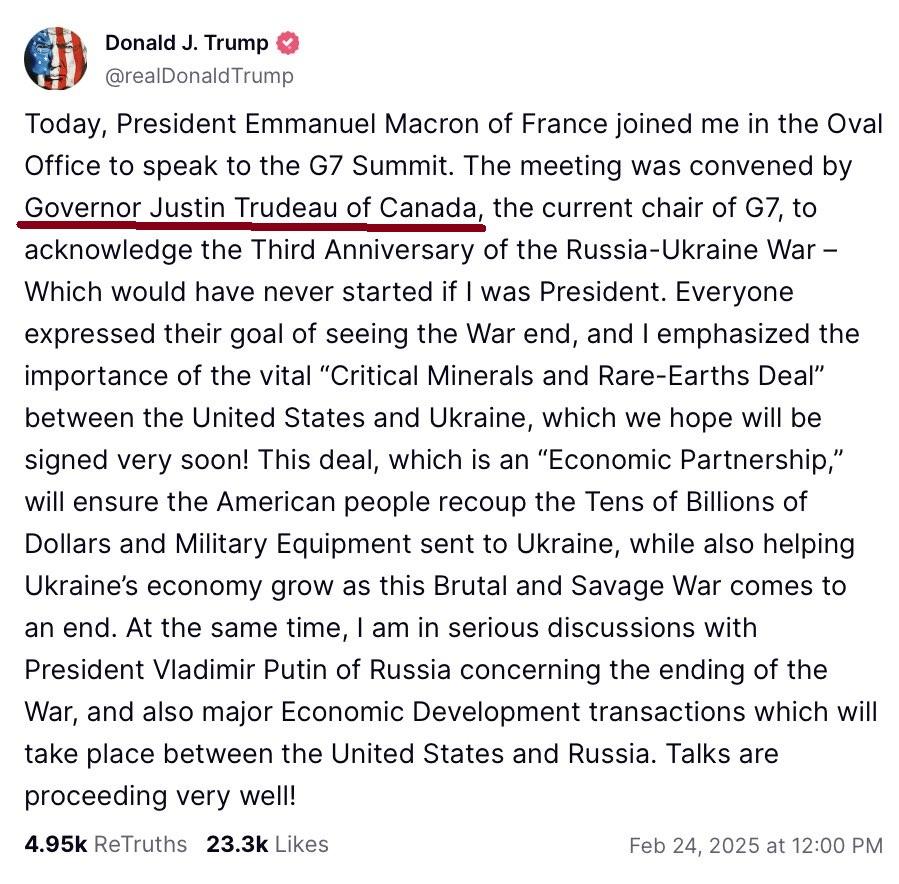
Task: Click the red underline beneath Trudeau text
Action: pos(252,226)
